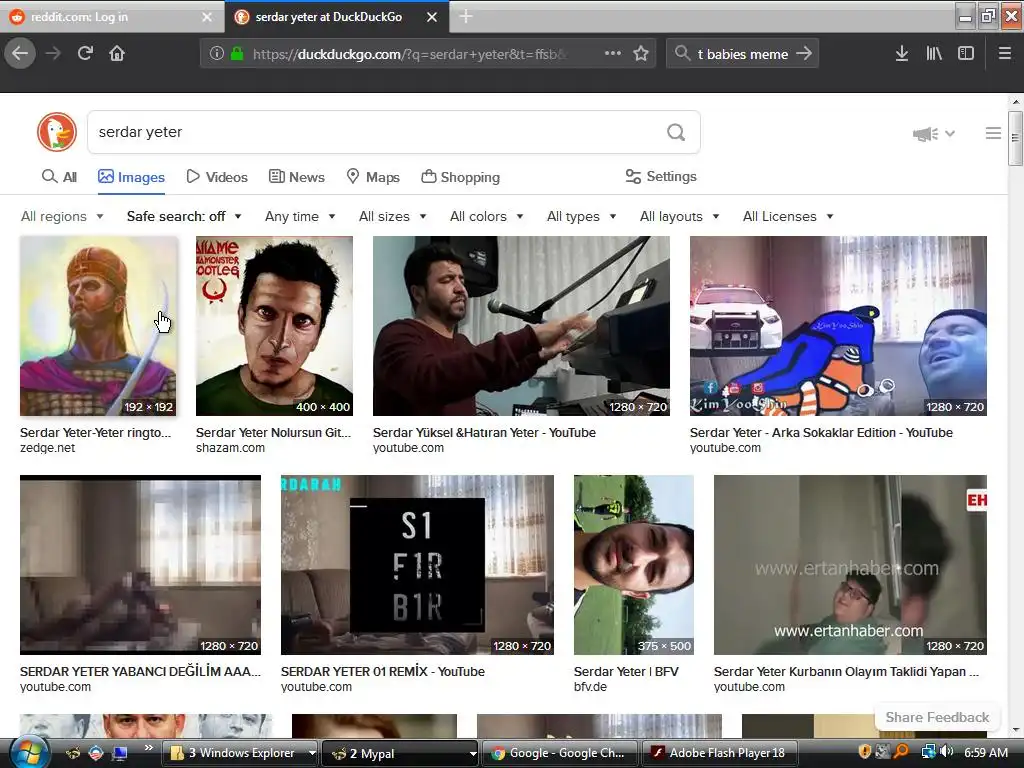
Task: Switch to the Google Chrome taskbar window
Action: 560,753
